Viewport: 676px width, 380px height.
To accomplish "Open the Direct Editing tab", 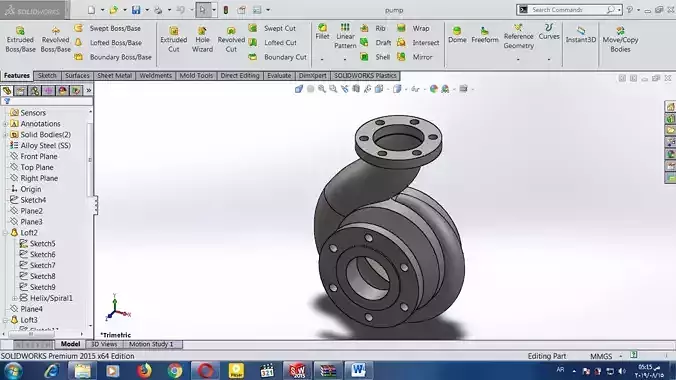I will (x=240, y=75).
